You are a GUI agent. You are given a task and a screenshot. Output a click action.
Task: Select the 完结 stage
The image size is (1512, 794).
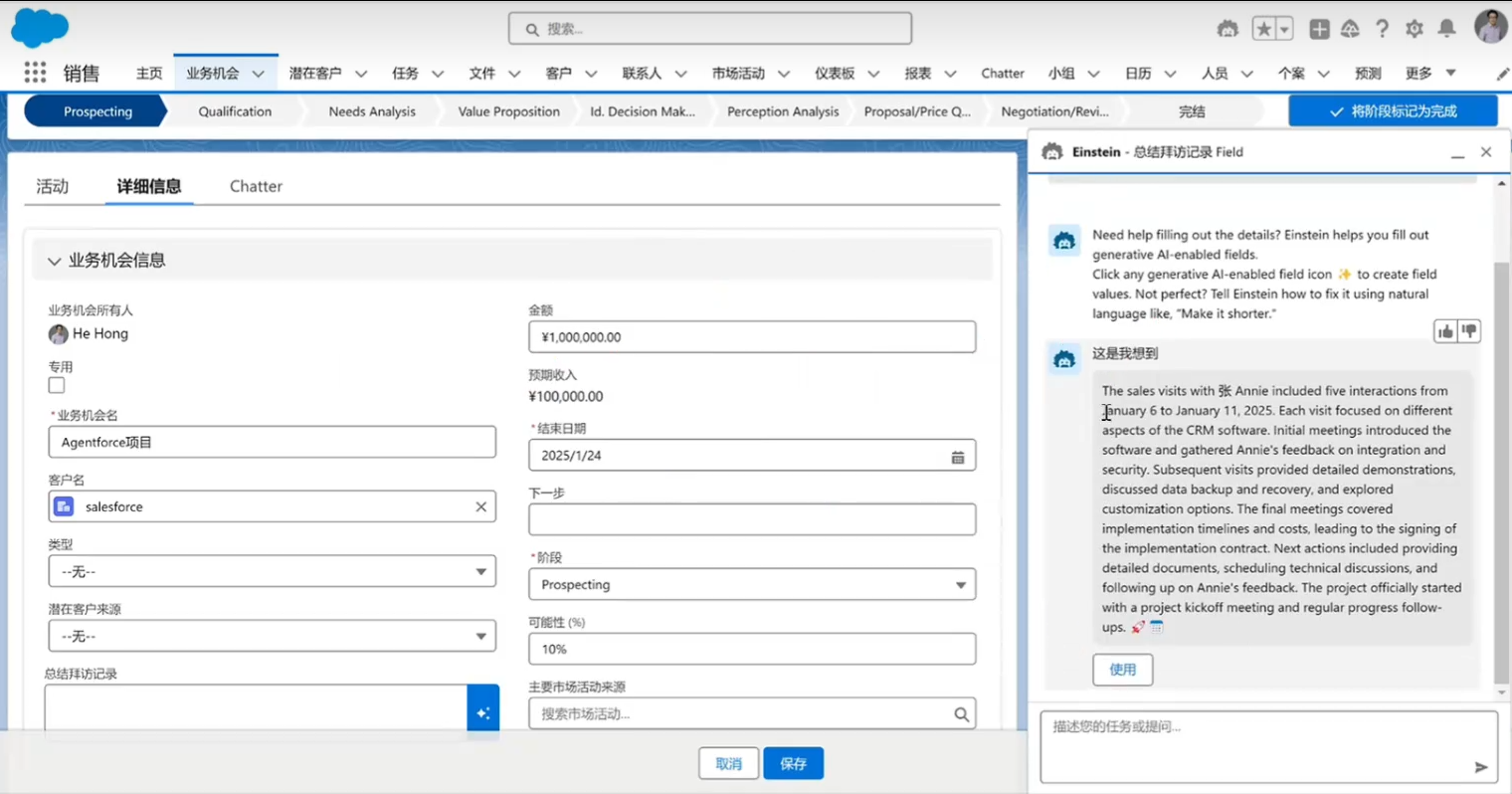[x=1192, y=111]
